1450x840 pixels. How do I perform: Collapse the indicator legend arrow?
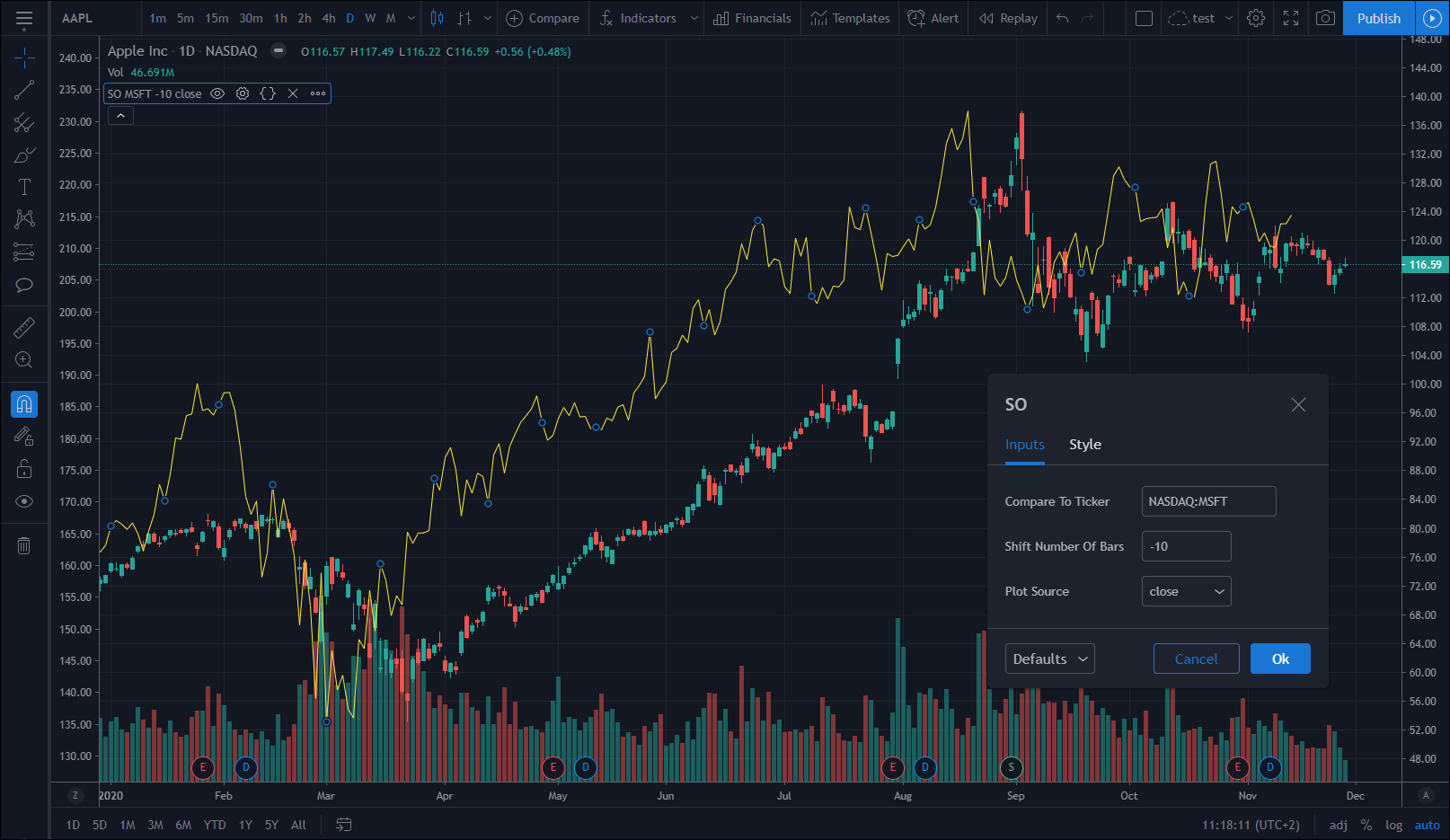[120, 116]
